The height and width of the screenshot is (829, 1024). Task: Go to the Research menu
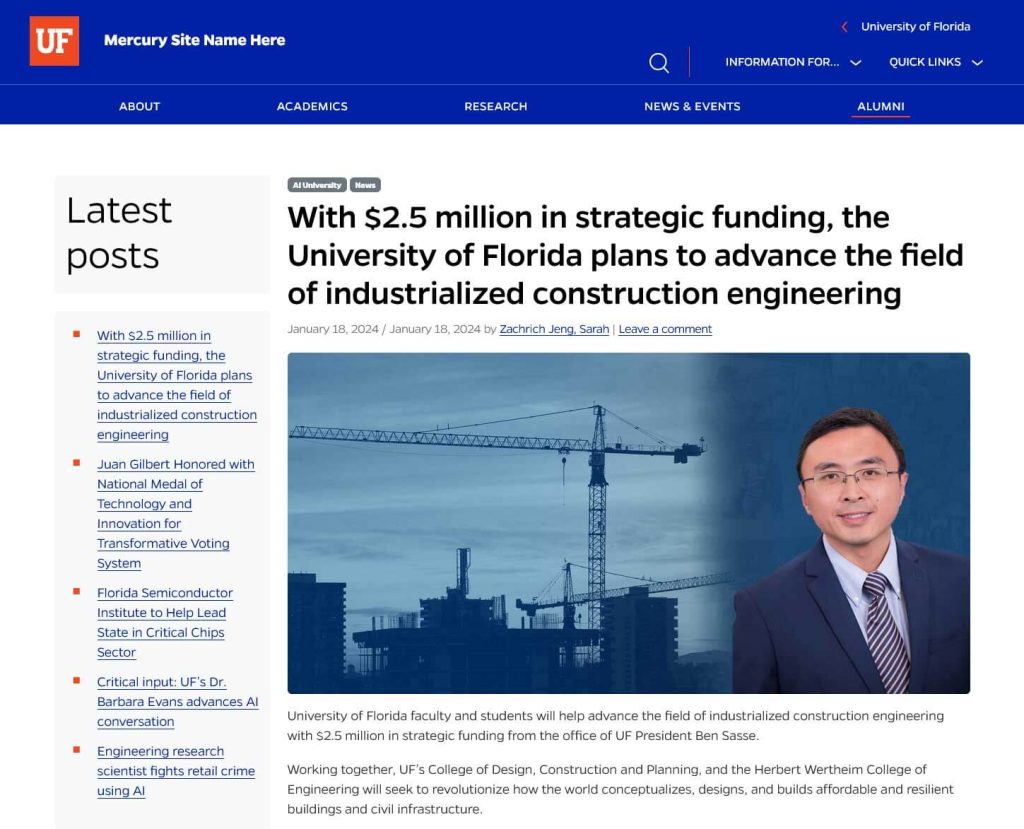[495, 106]
